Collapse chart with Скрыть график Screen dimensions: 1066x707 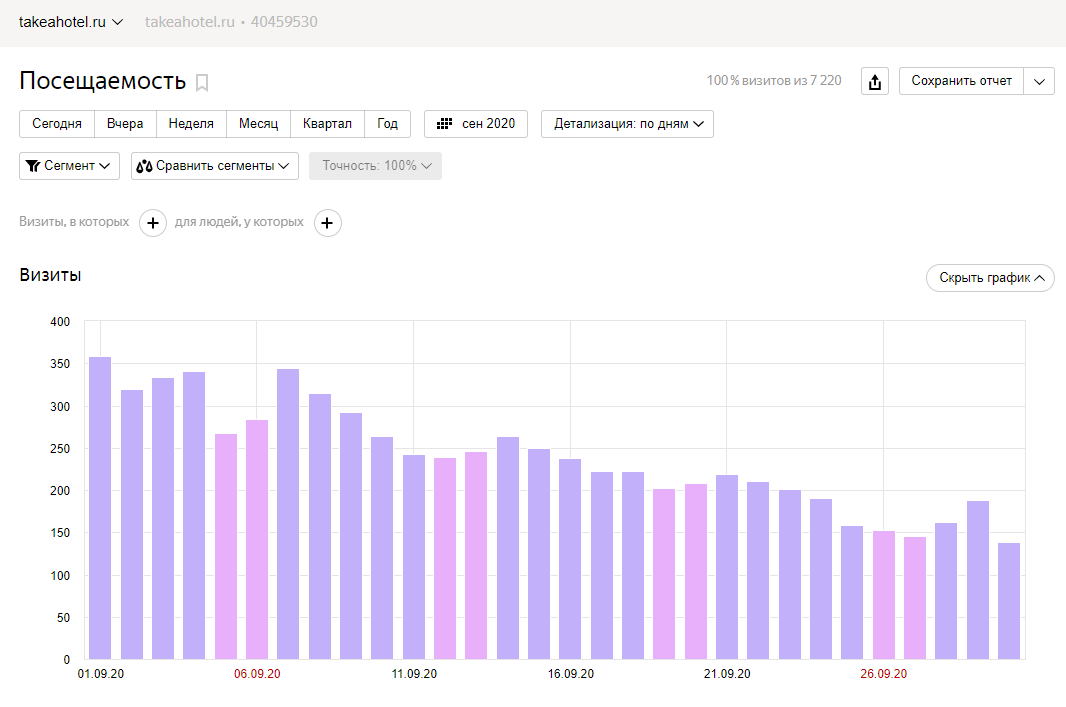[x=990, y=278]
